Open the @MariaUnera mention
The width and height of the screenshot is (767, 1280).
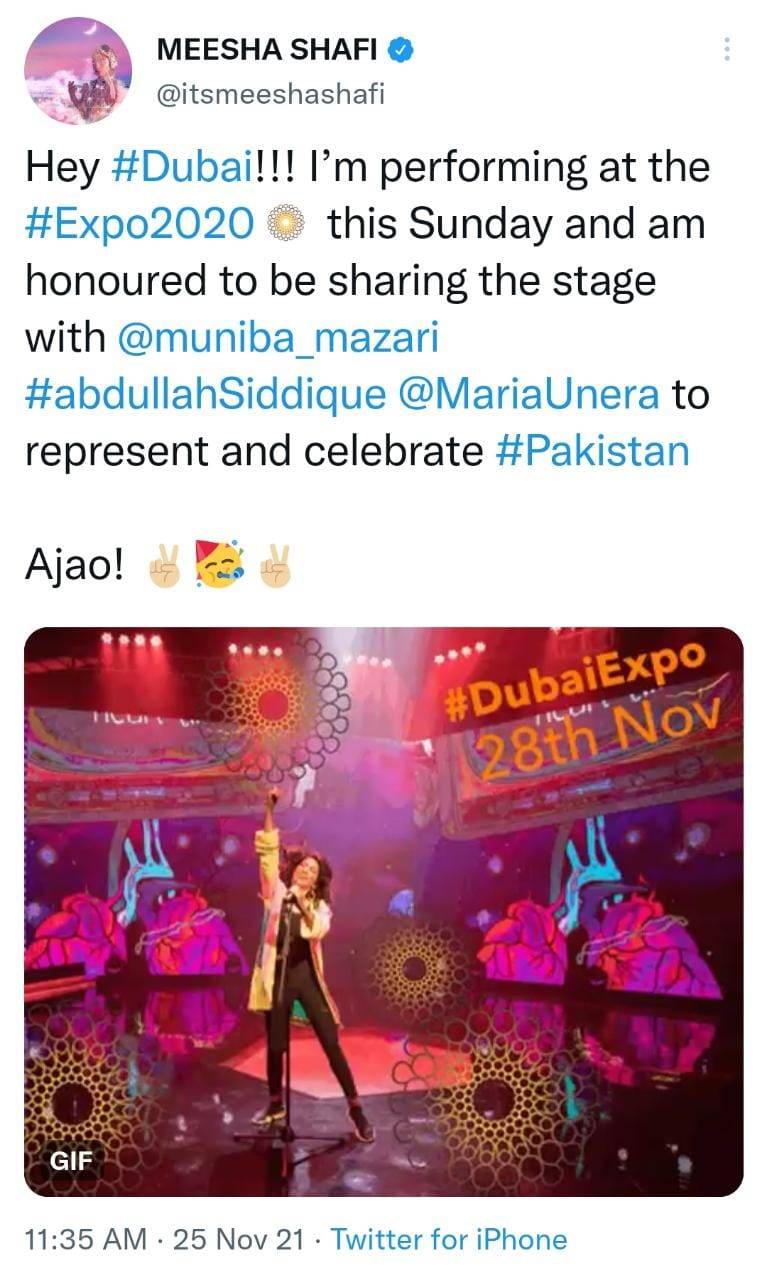click(529, 395)
